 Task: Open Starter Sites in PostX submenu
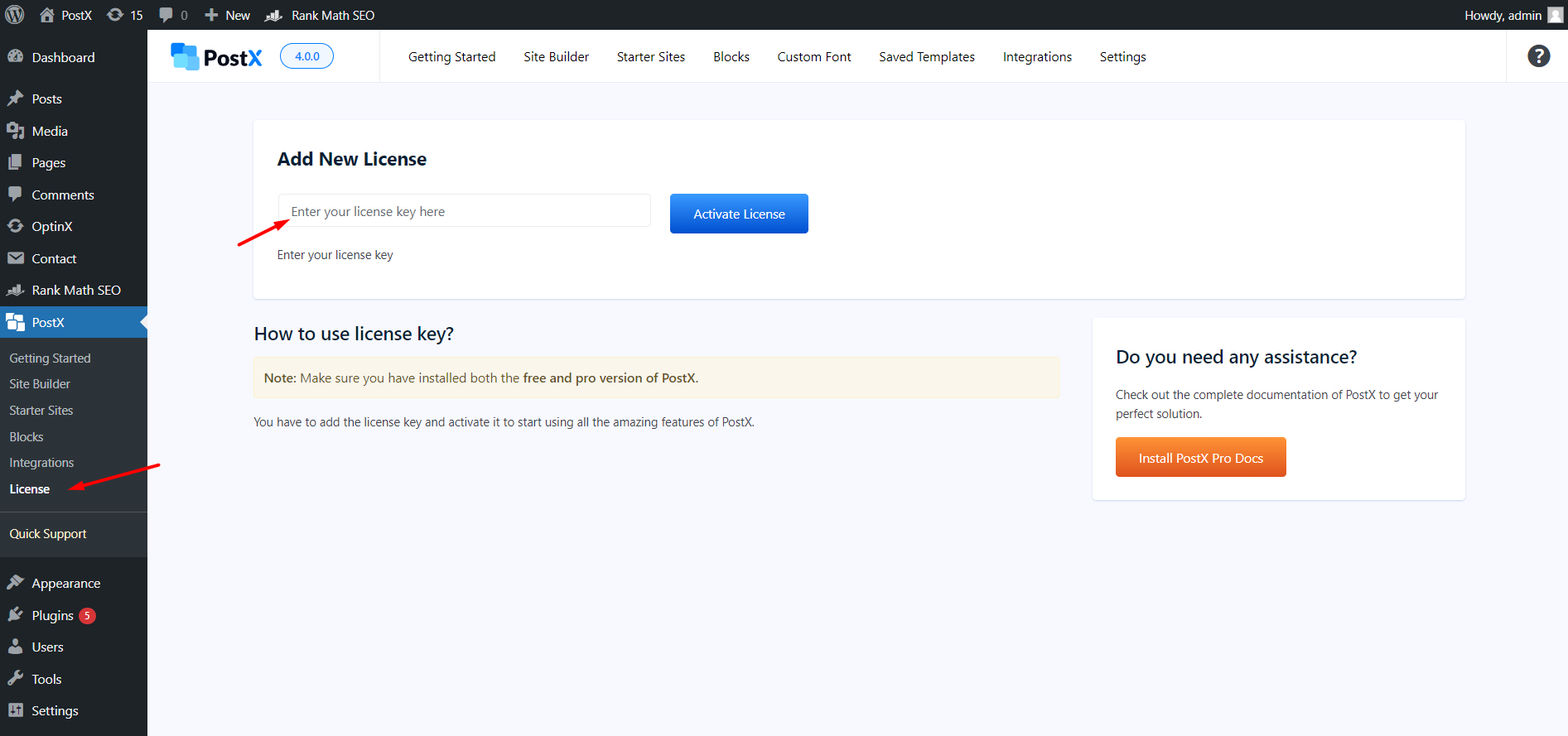click(x=41, y=411)
